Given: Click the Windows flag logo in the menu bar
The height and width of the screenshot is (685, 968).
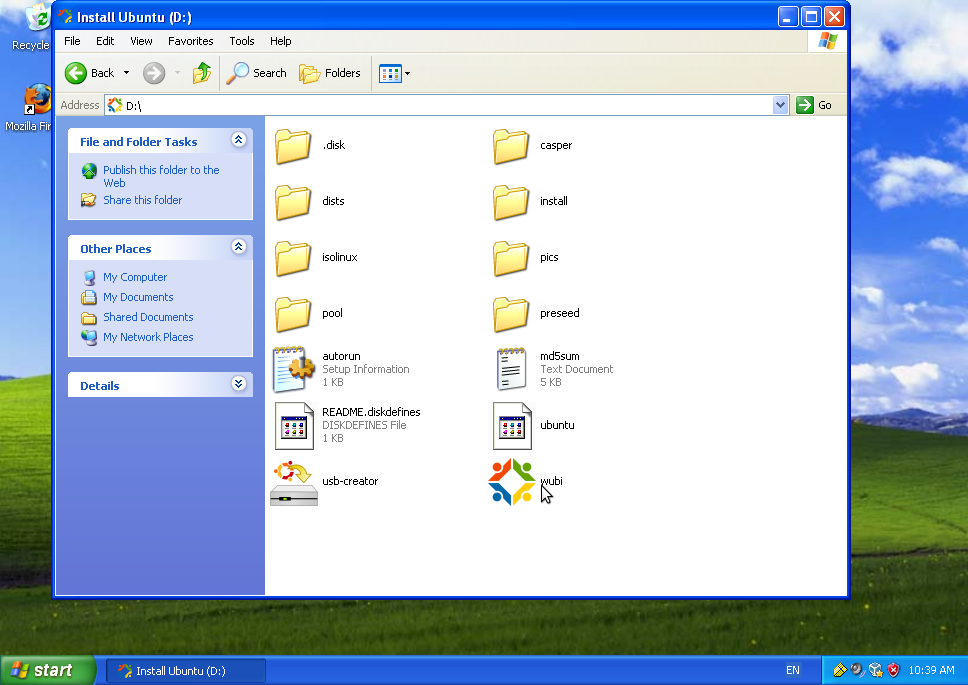Looking at the screenshot, I should coord(828,41).
